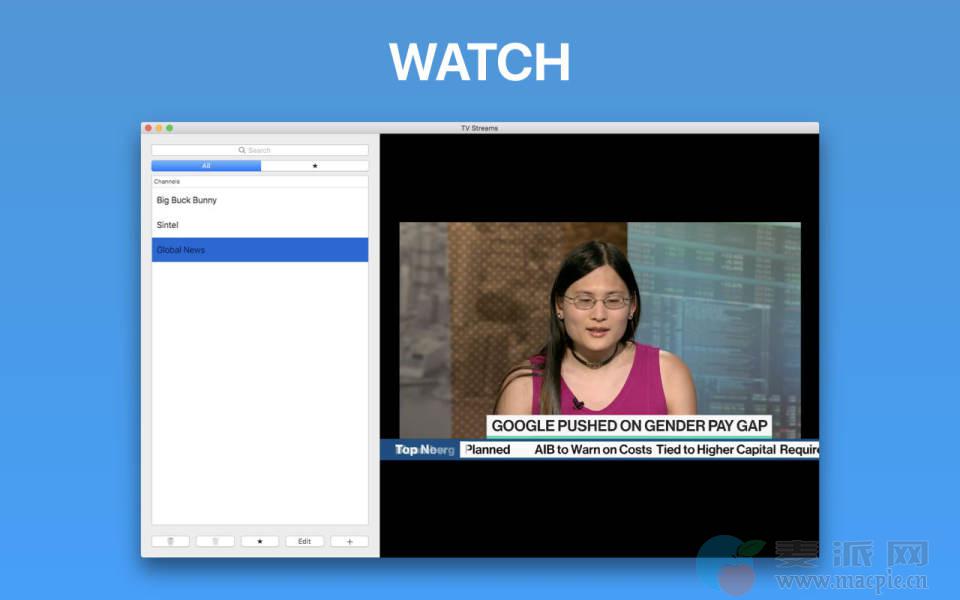Viewport: 960px width, 600px height.
Task: Add a channel with the plus button
Action: point(349,541)
